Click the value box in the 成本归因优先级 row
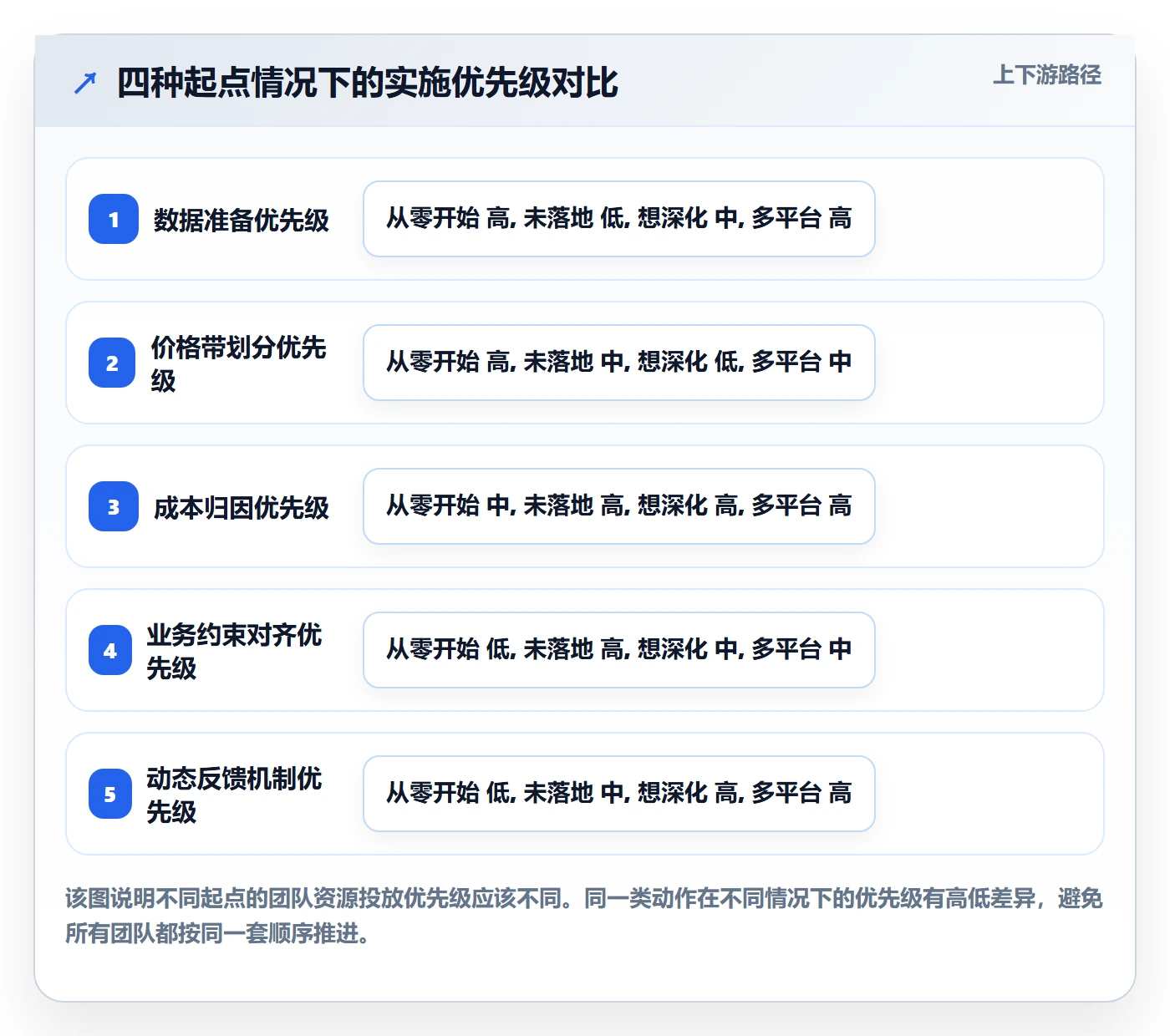This screenshot has width=1170, height=1036. pyautogui.click(x=619, y=506)
